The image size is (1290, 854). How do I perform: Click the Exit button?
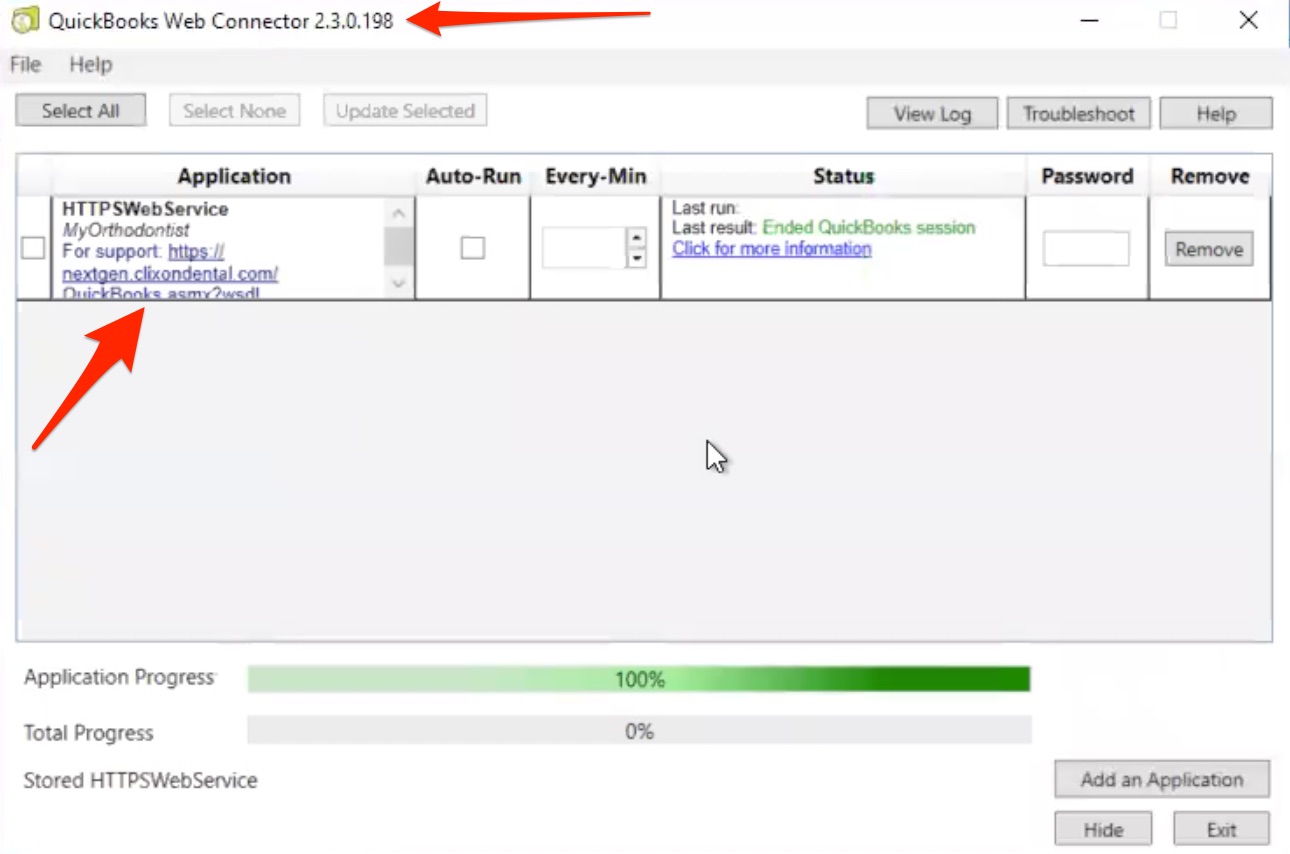pos(1221,830)
